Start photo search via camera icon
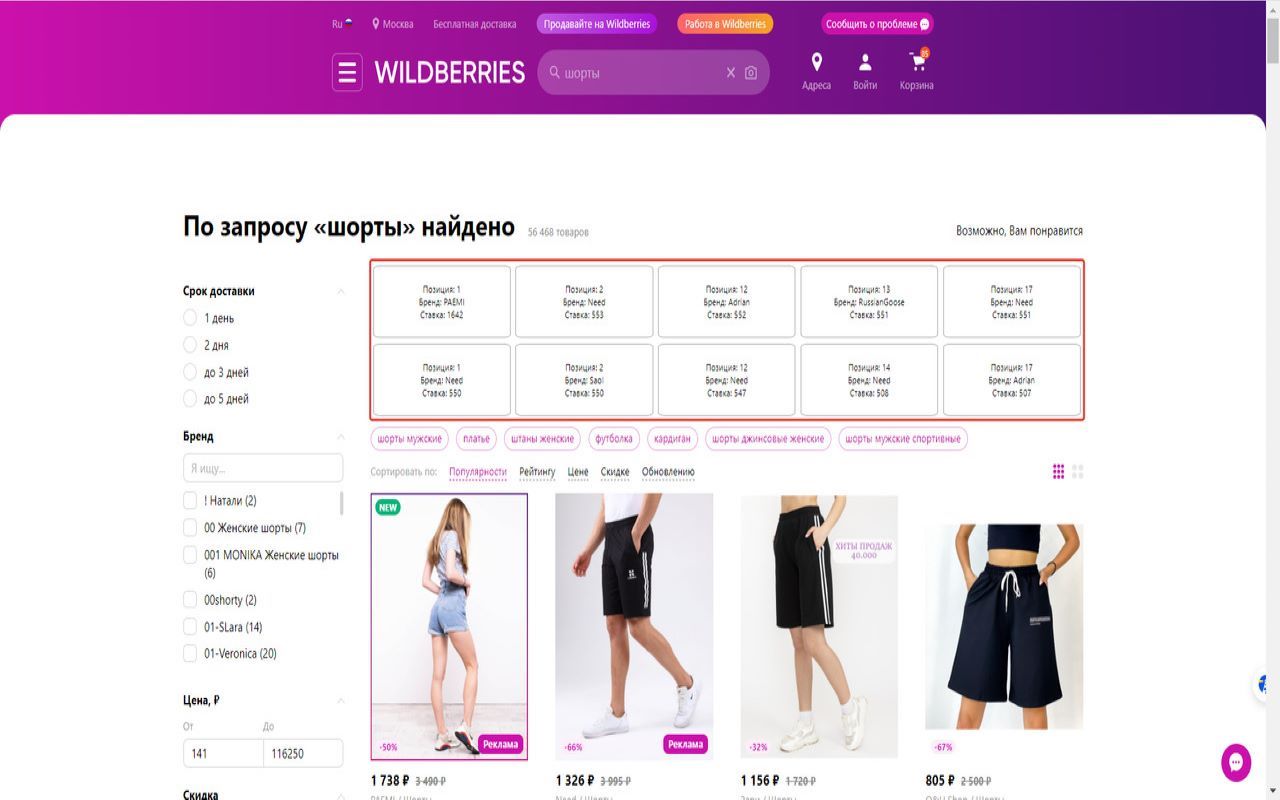 [751, 73]
